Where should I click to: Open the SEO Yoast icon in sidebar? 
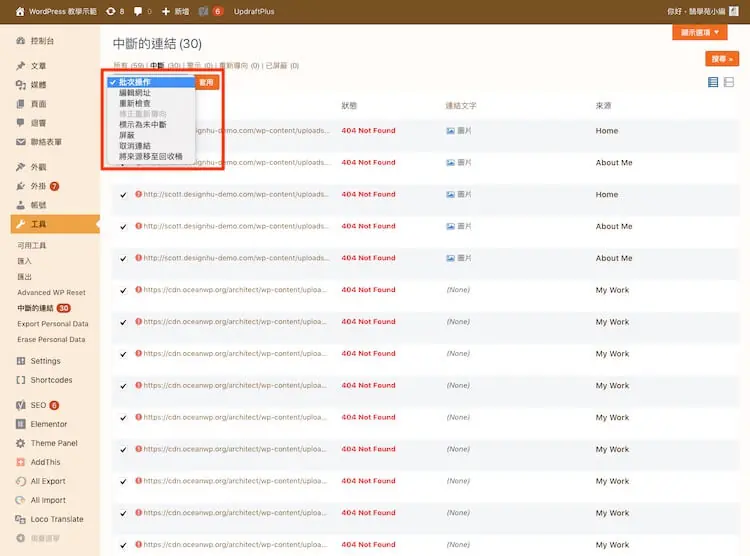[x=21, y=405]
